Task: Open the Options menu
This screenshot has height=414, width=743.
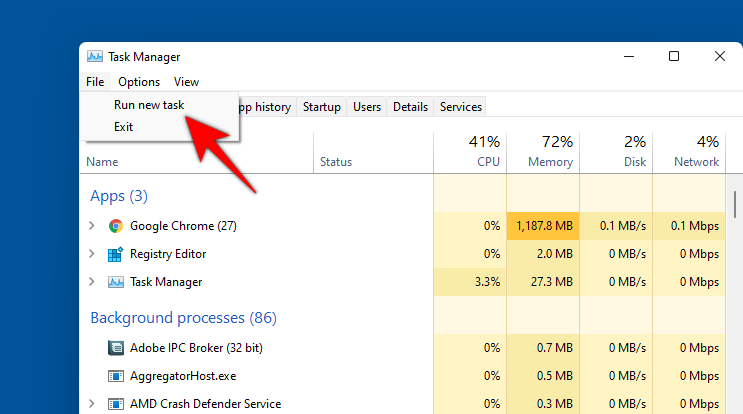Action: coord(139,82)
